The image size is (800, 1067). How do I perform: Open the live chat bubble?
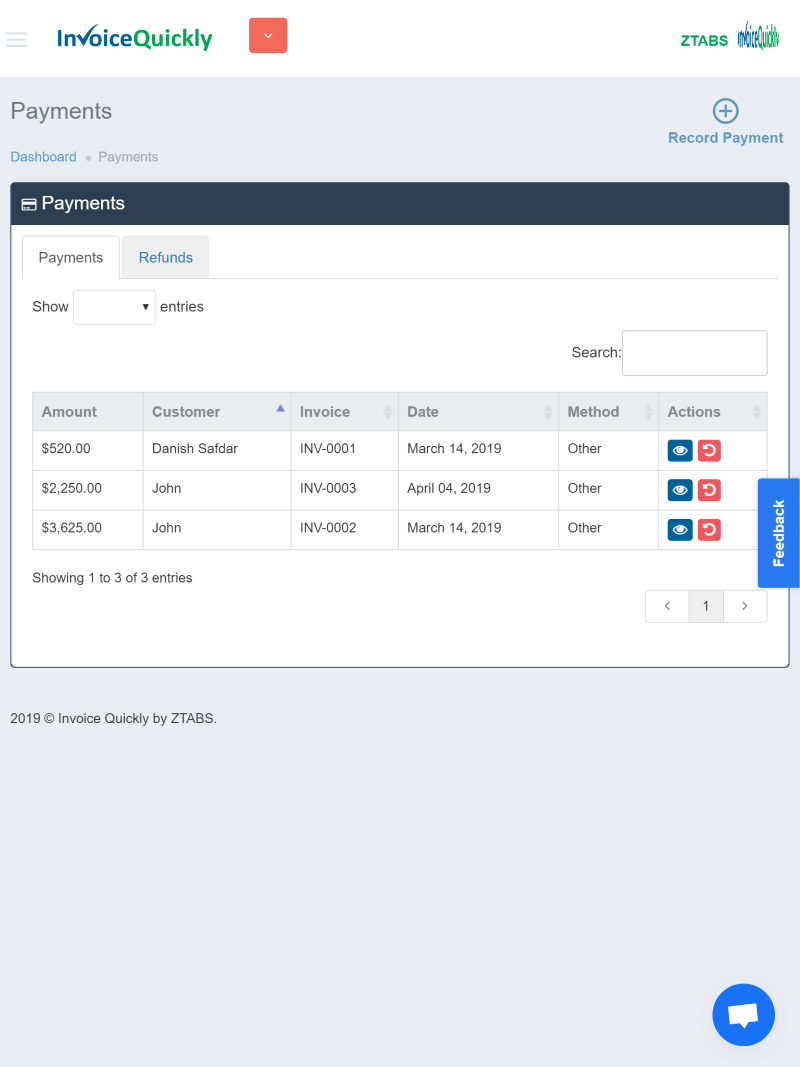point(743,1015)
